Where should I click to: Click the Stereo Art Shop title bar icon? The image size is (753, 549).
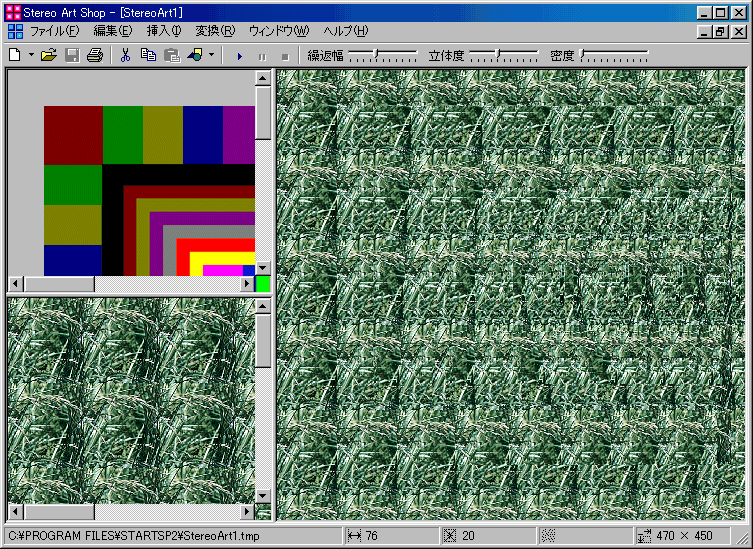pos(13,12)
